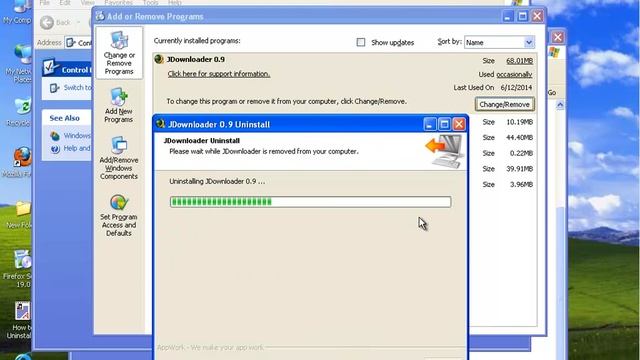Image resolution: width=640 pixels, height=360 pixels.
Task: Open Add/Remove Windows Components icon
Action: (119, 158)
